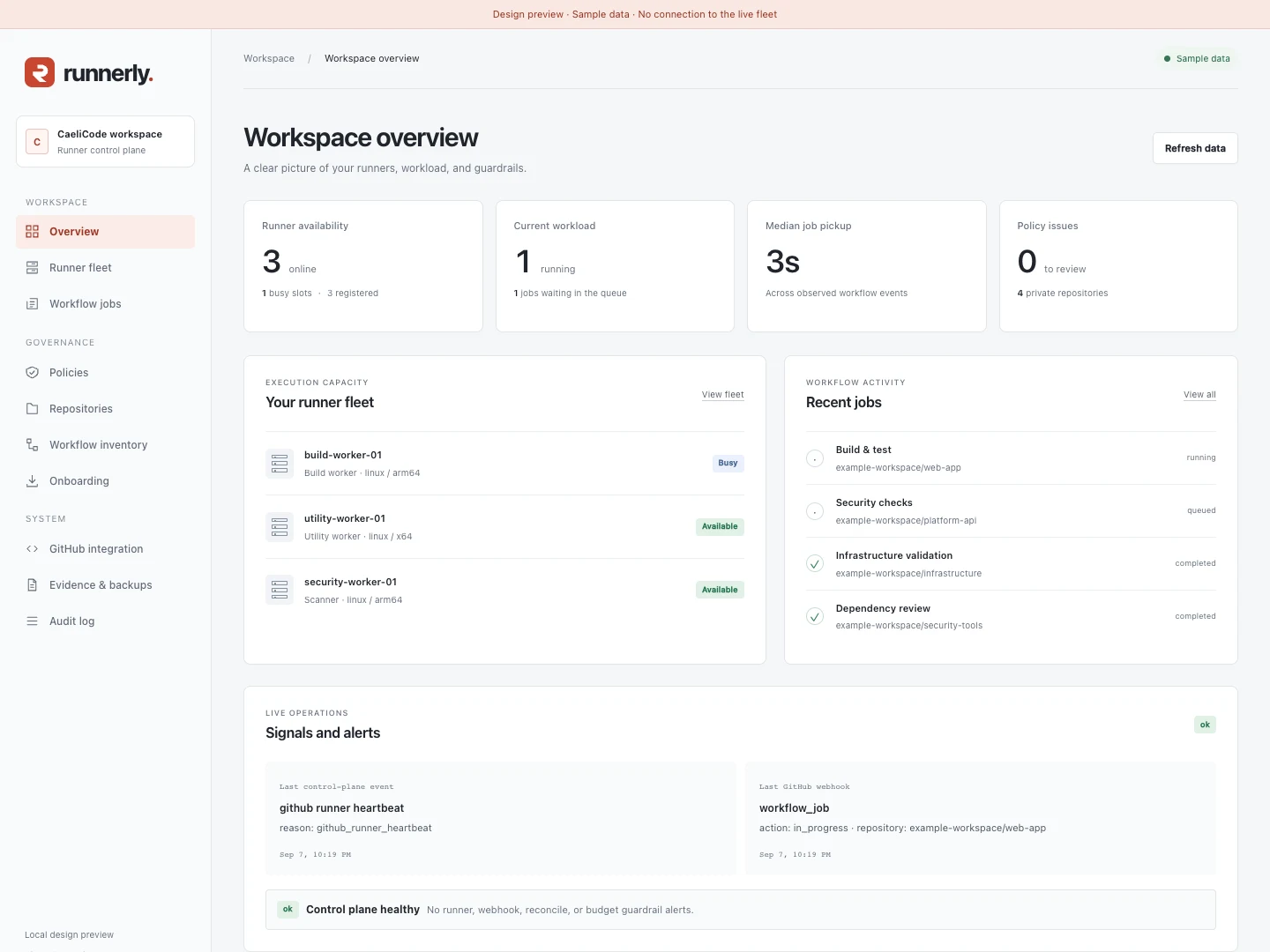Open the Policies section

[105, 373]
